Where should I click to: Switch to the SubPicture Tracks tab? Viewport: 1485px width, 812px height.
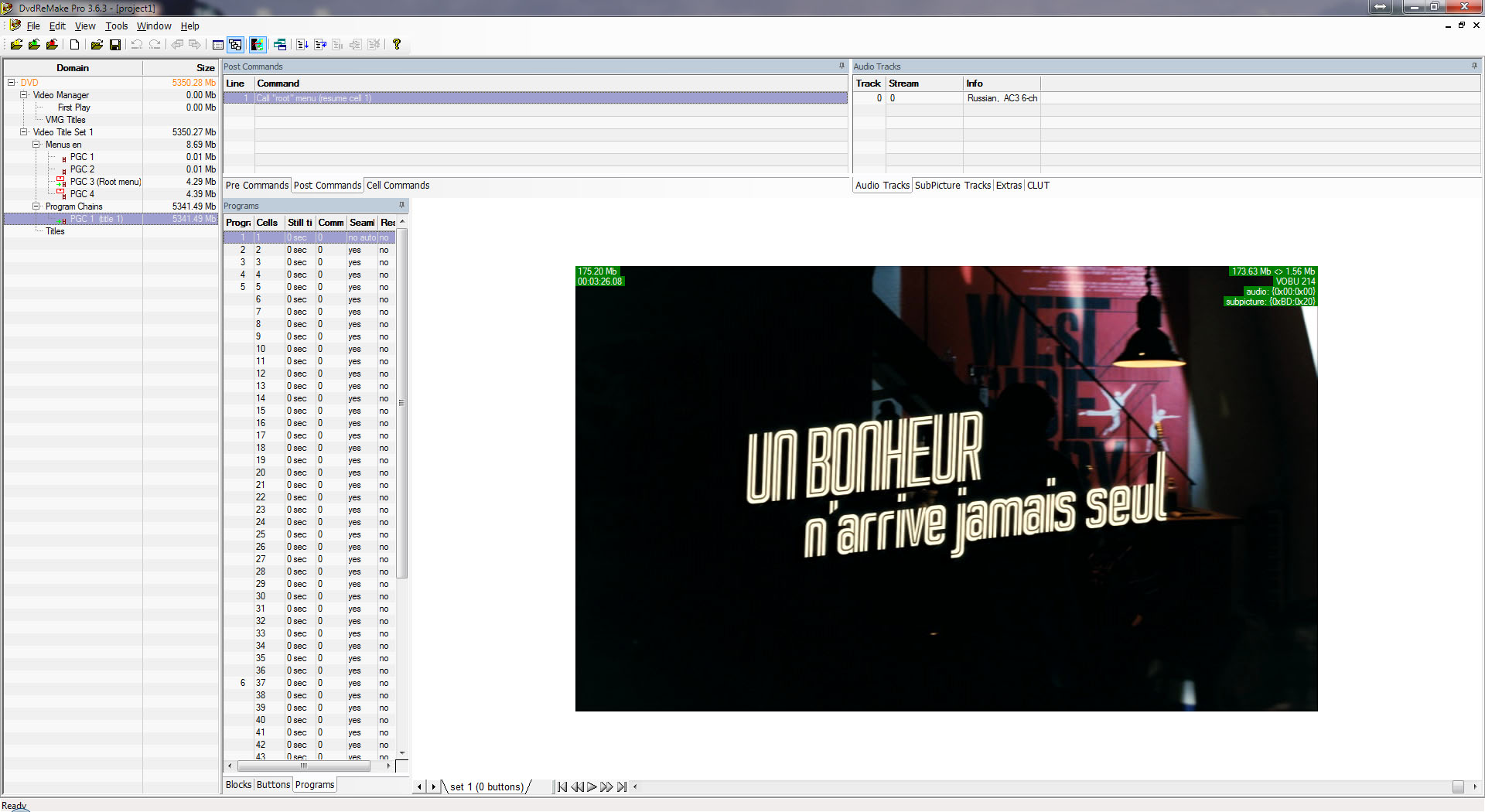[x=952, y=186]
